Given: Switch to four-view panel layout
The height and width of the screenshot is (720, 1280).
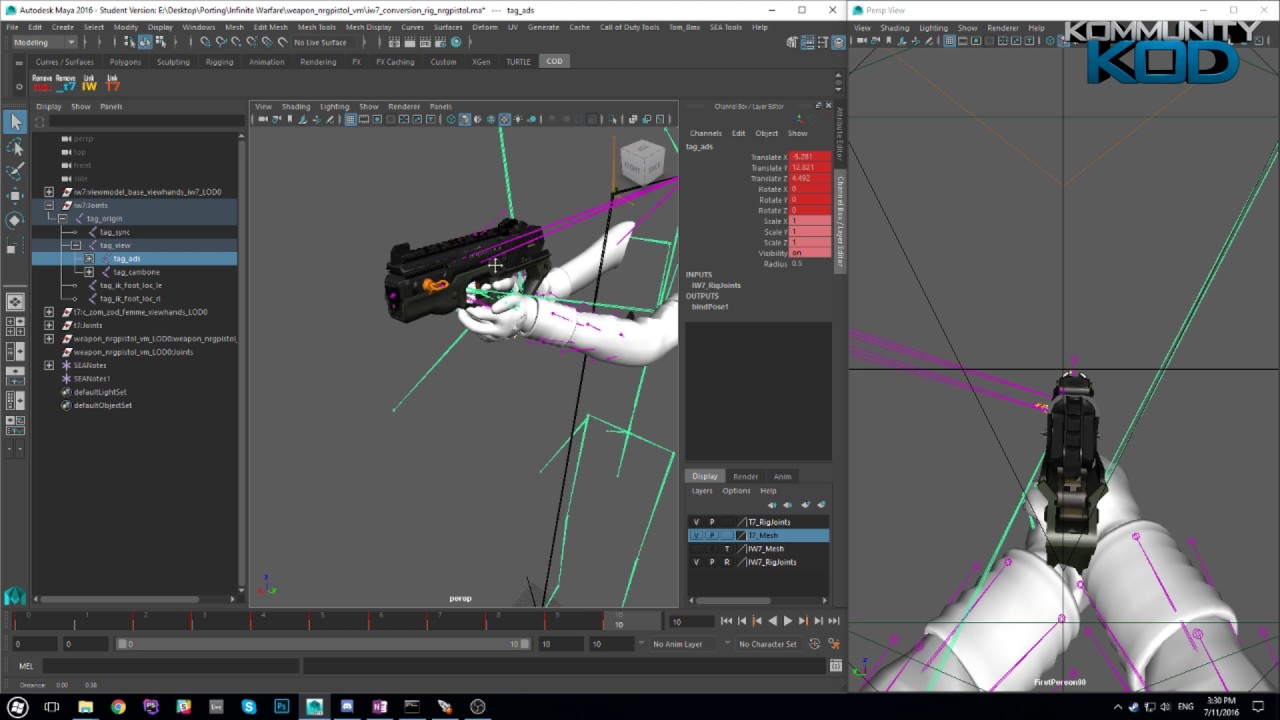Looking at the screenshot, I should click(15, 326).
